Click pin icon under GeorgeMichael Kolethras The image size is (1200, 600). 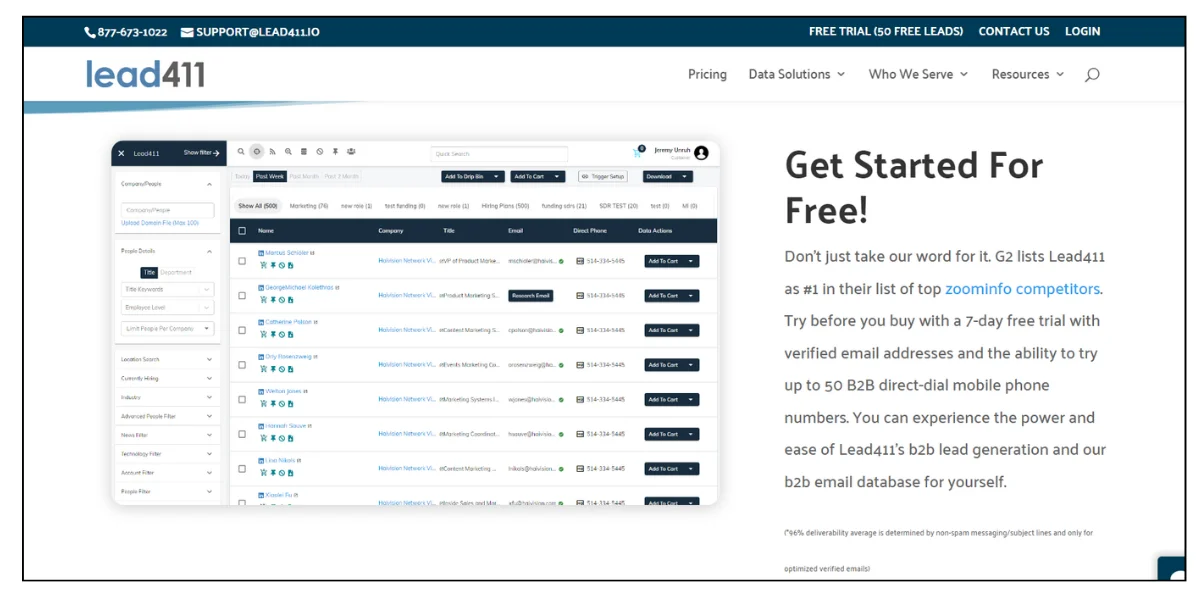tap(273, 300)
